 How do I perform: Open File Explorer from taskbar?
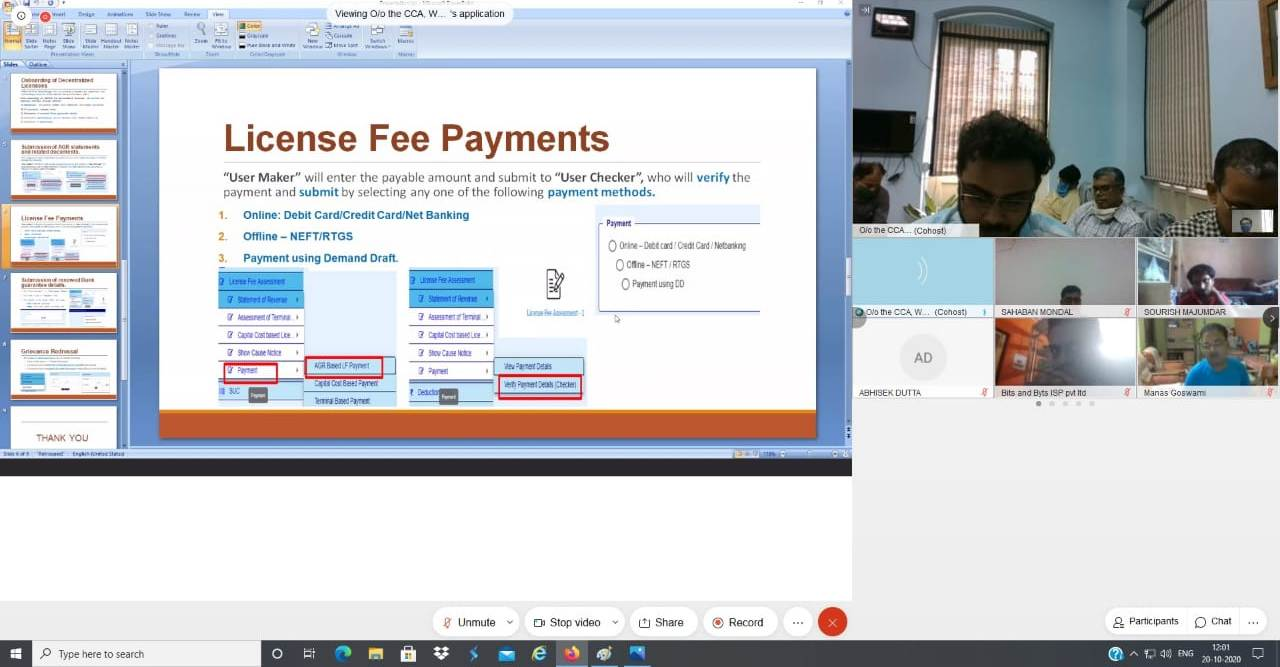tap(375, 654)
